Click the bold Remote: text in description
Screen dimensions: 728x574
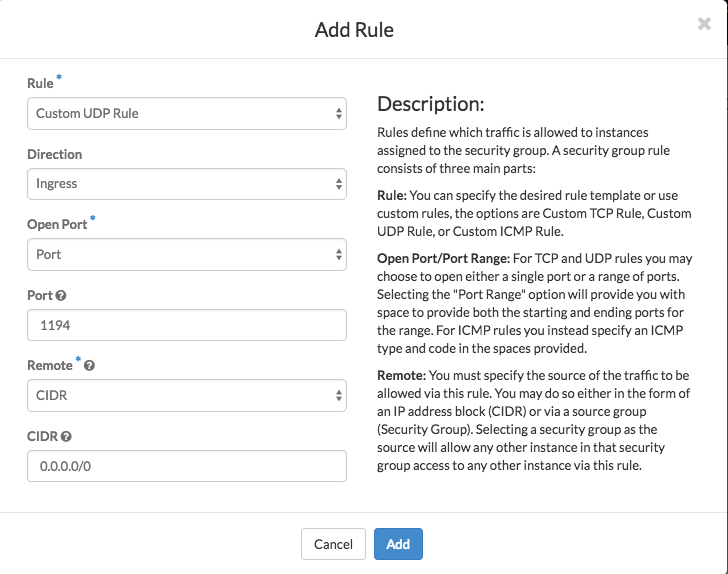[x=401, y=374]
